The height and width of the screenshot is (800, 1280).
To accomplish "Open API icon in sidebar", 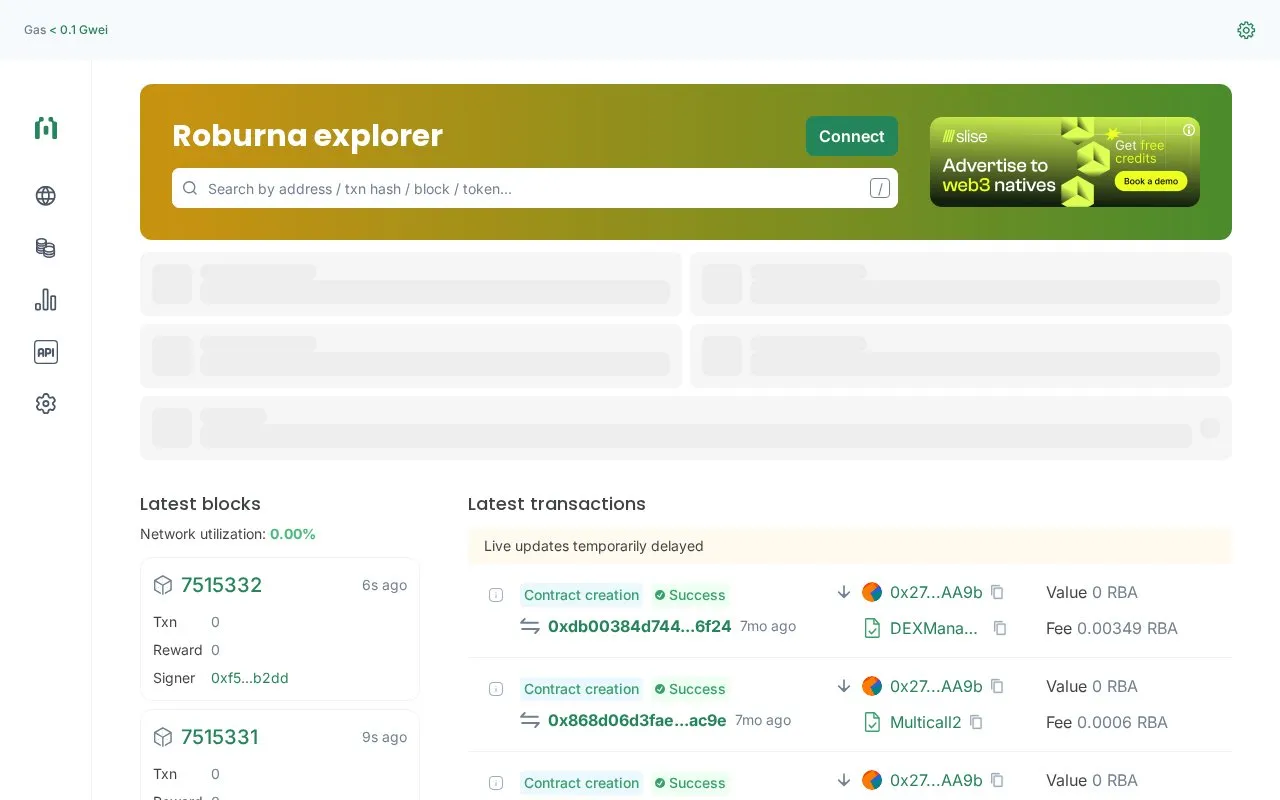I will [46, 352].
